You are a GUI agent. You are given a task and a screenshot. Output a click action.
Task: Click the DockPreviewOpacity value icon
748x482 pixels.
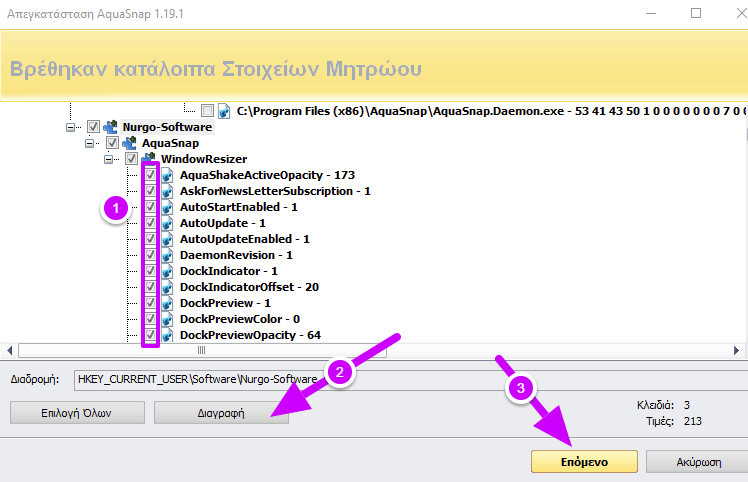[x=167, y=335]
